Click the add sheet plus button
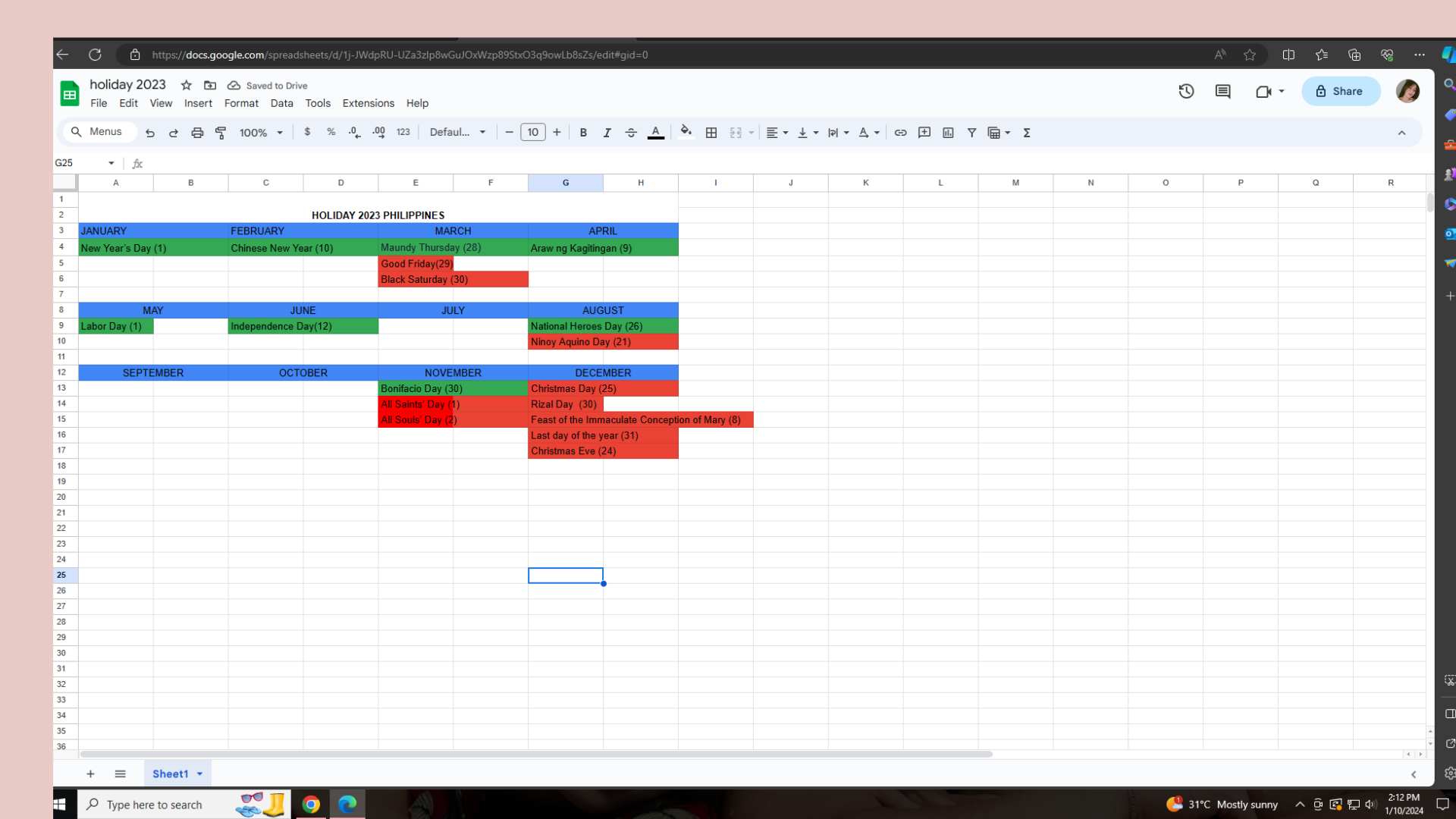The image size is (1456, 819). tap(90, 773)
